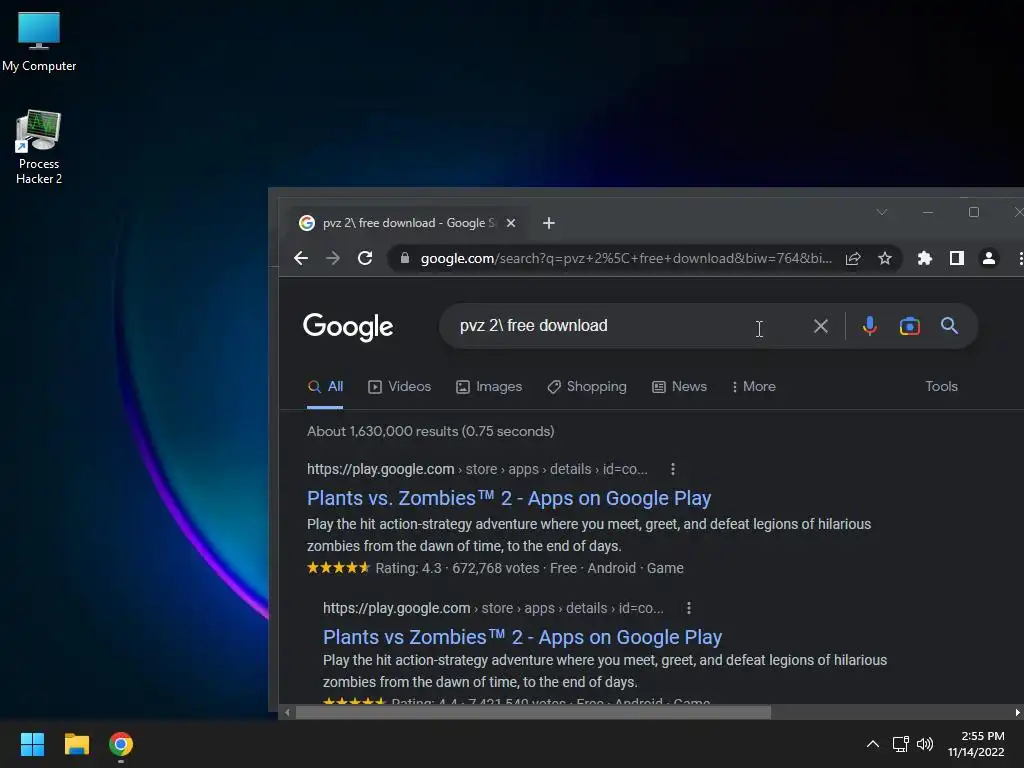1024x768 pixels.
Task: Open the My Computer desktop icon
Action: click(39, 40)
